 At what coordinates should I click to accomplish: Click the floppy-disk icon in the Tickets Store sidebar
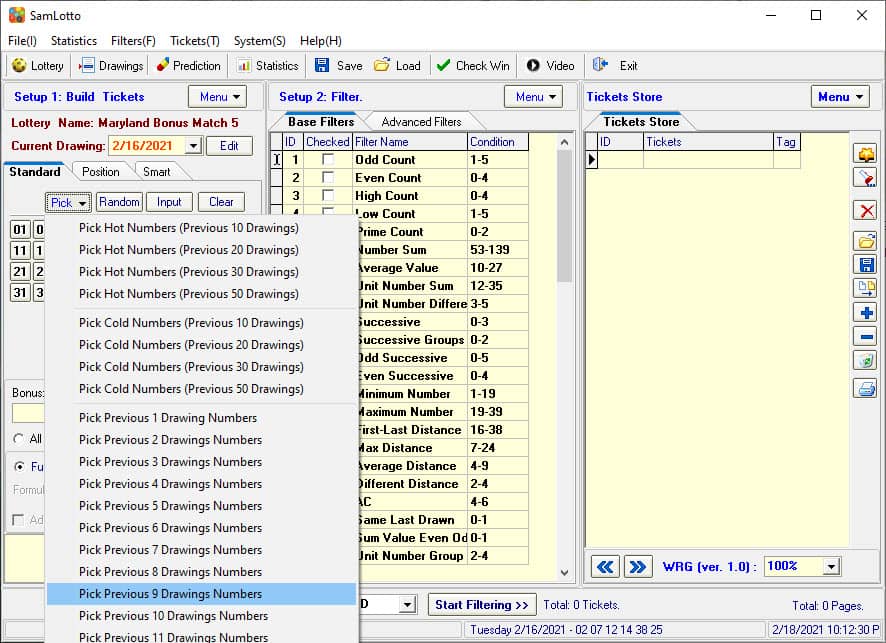pos(866,264)
